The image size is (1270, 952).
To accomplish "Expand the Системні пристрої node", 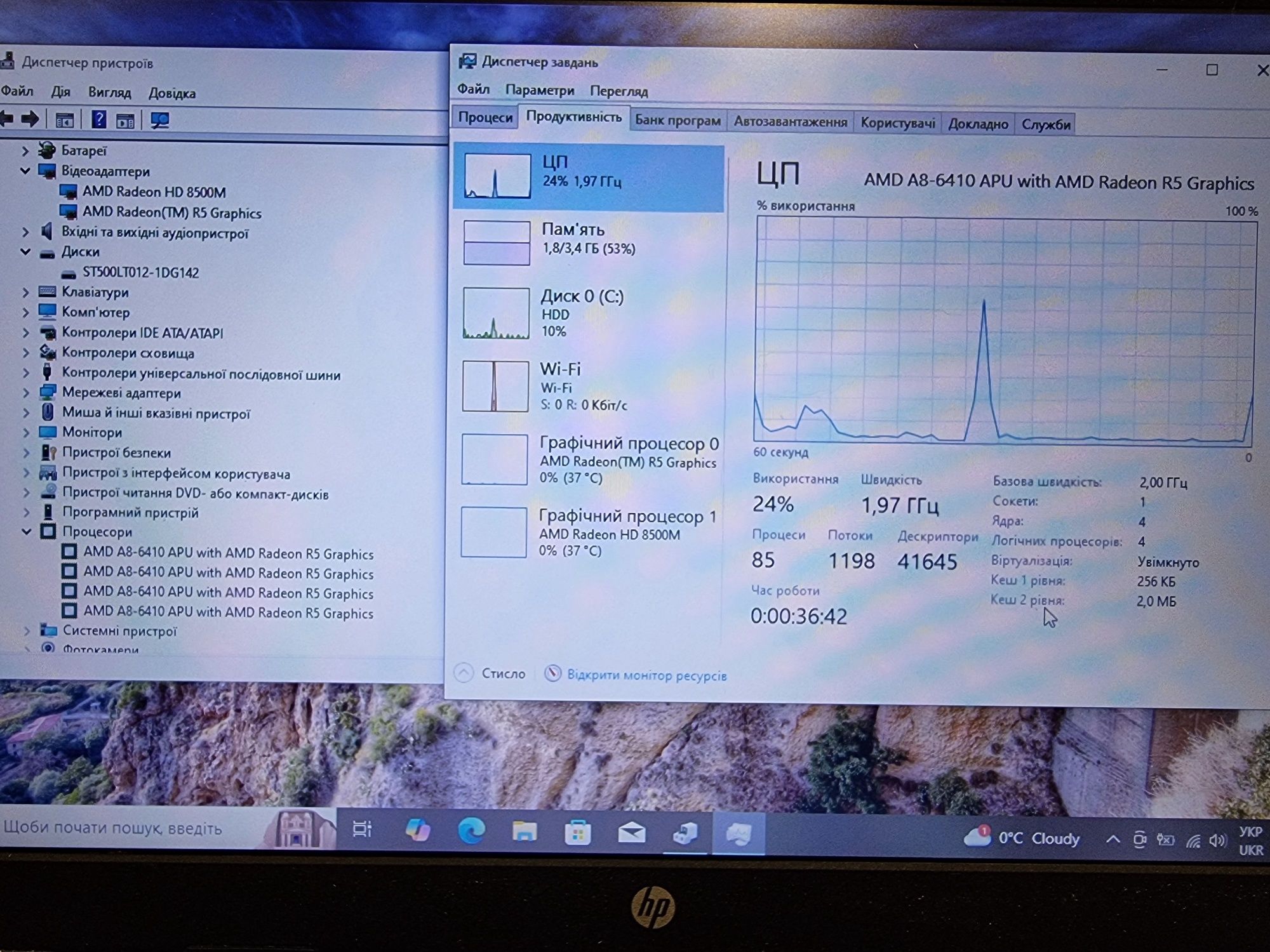I will [x=27, y=631].
